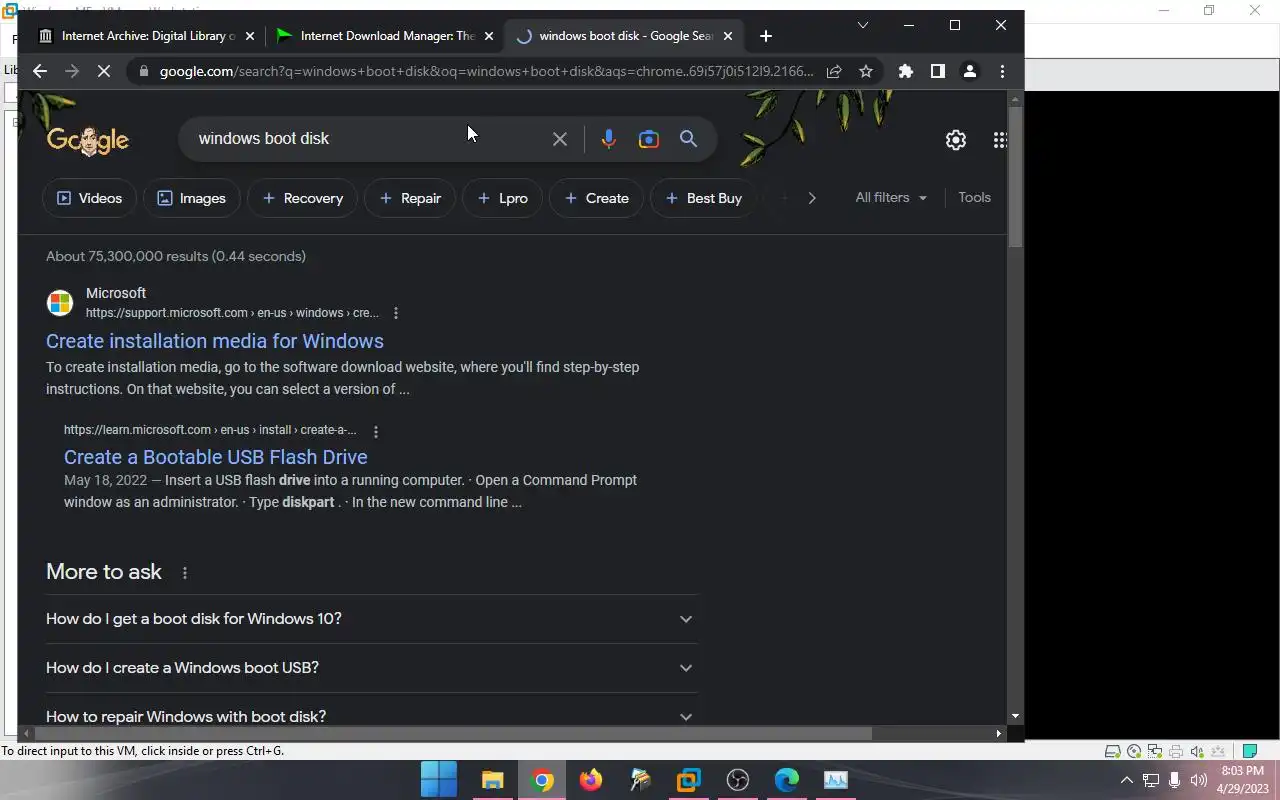Open volume control in system tray

tap(1199, 780)
